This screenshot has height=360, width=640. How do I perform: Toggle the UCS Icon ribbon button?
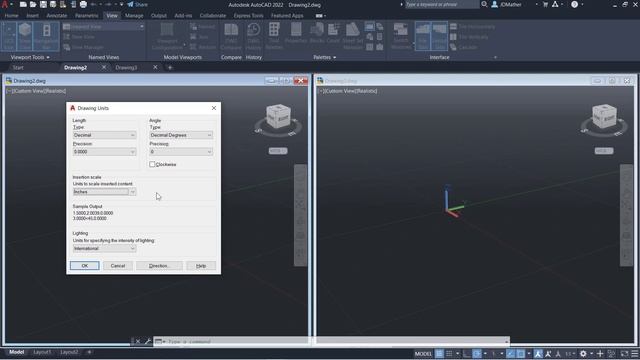pos(9,36)
